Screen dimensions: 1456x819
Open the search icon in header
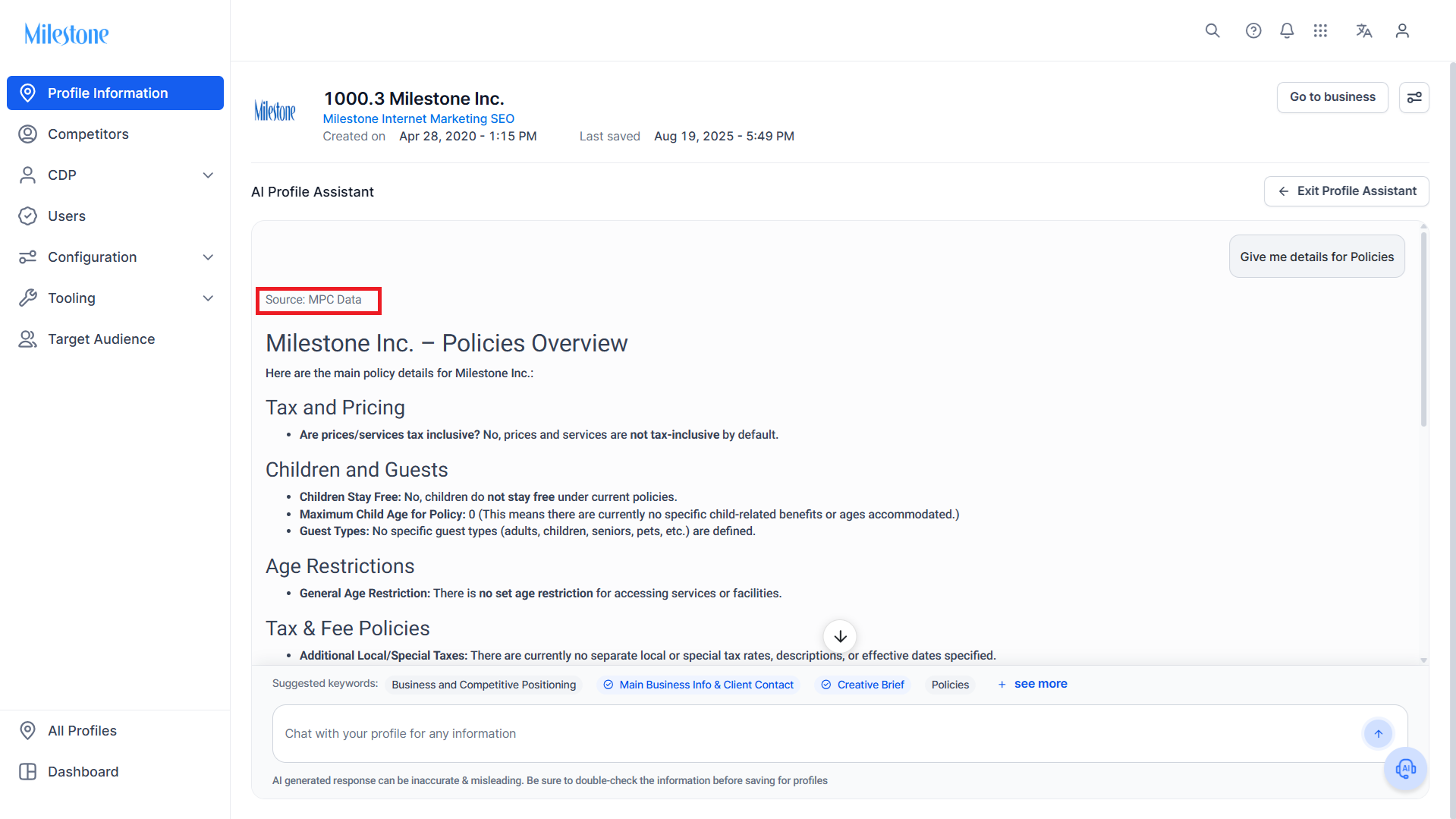click(x=1212, y=30)
